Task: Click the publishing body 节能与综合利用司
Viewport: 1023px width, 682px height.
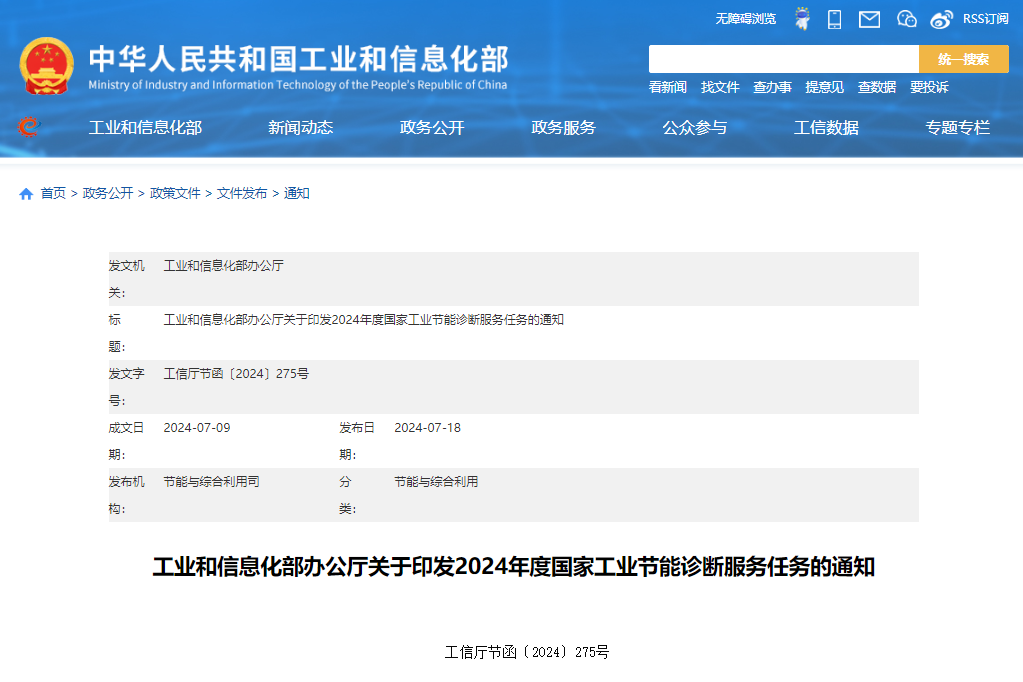Action: [x=211, y=482]
